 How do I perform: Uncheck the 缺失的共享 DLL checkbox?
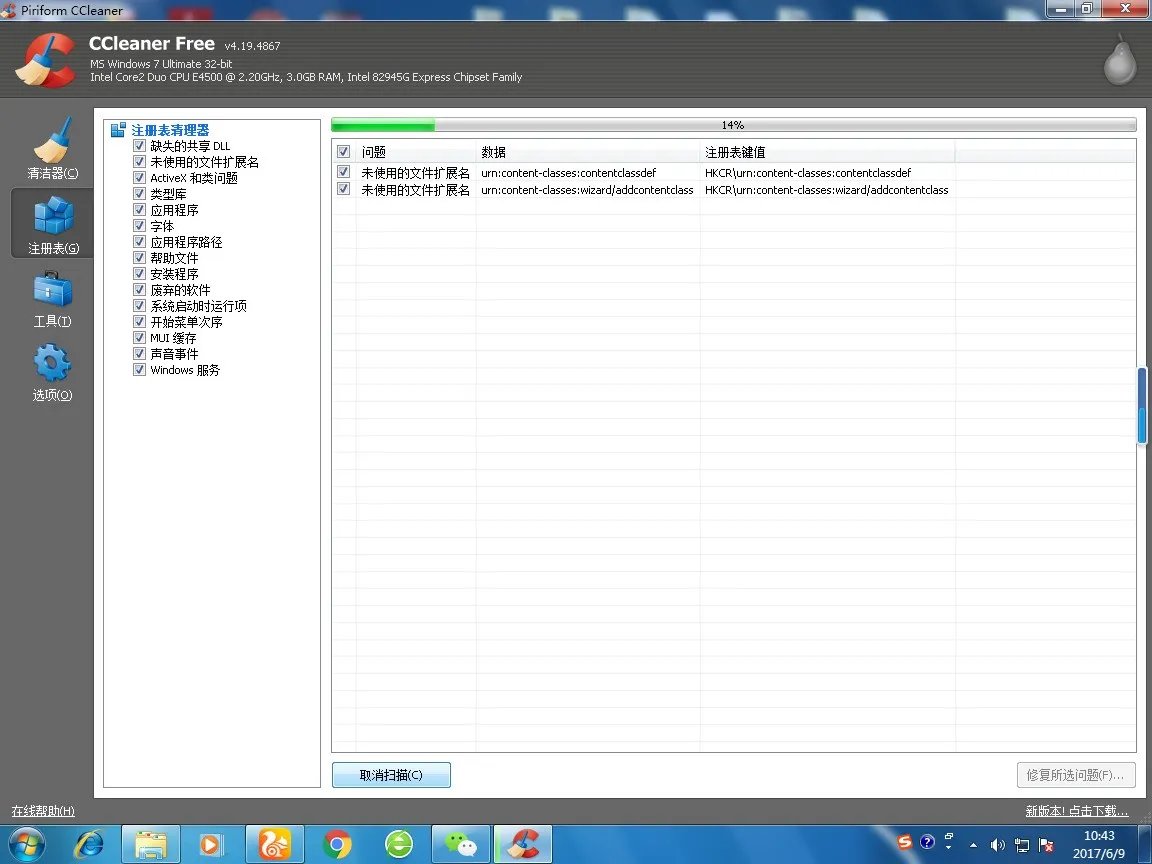pos(140,146)
